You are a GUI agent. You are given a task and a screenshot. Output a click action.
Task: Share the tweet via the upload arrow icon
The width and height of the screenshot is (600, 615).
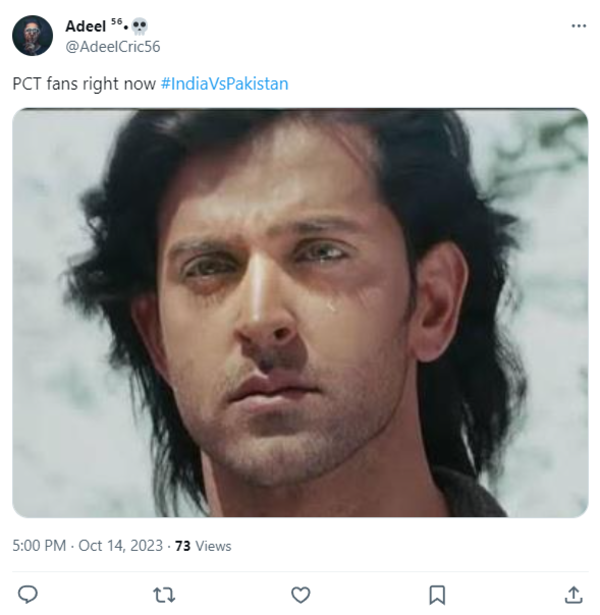[573, 594]
